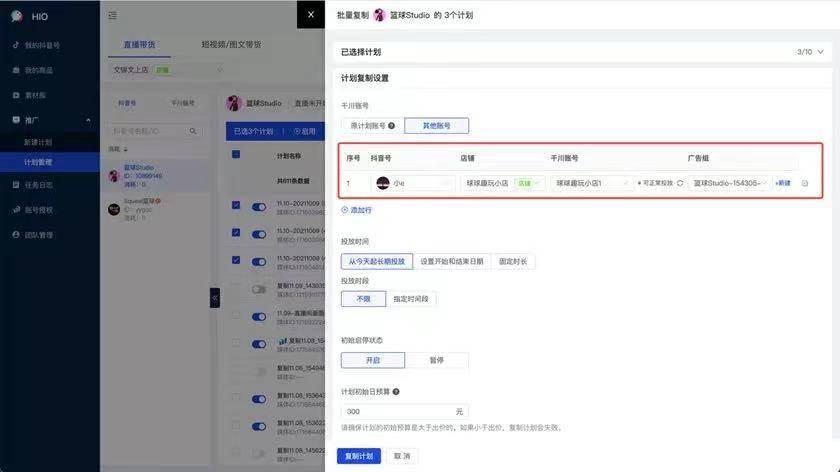
Task: Click the refresh icon beside 可正常投放
Action: pos(680,183)
